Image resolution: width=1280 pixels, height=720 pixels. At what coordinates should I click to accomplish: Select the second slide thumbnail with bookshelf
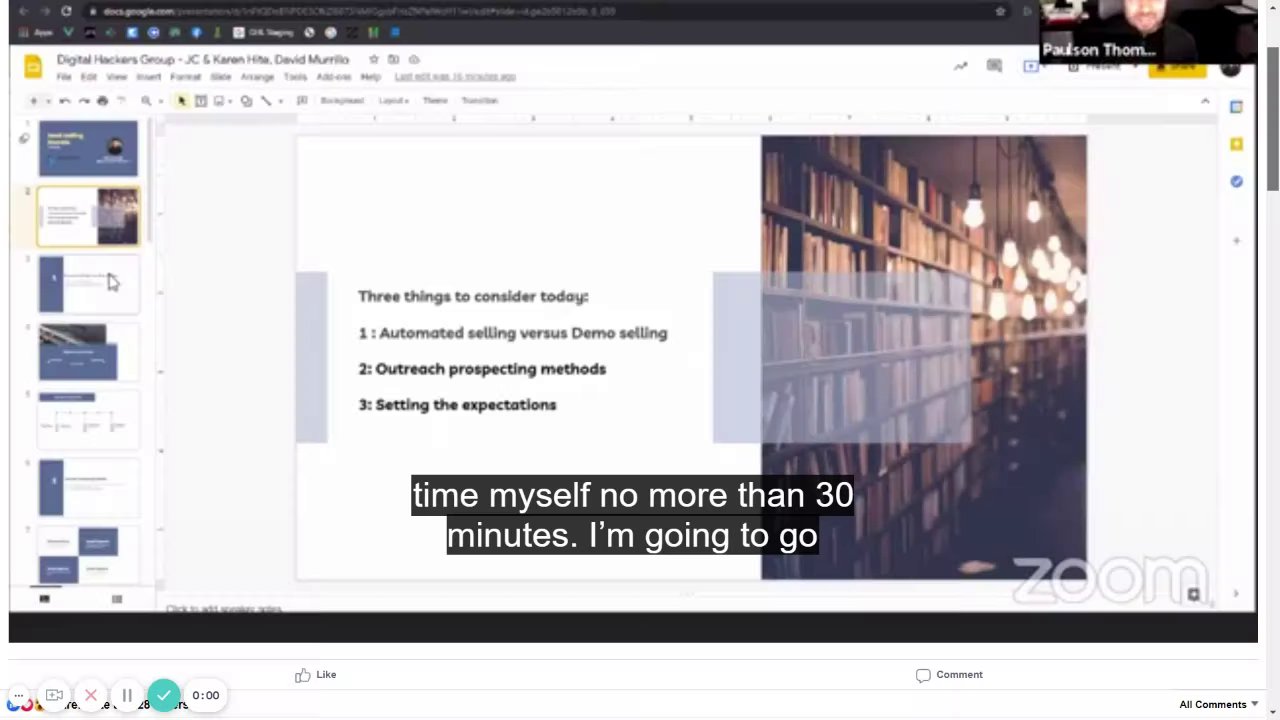click(88, 216)
